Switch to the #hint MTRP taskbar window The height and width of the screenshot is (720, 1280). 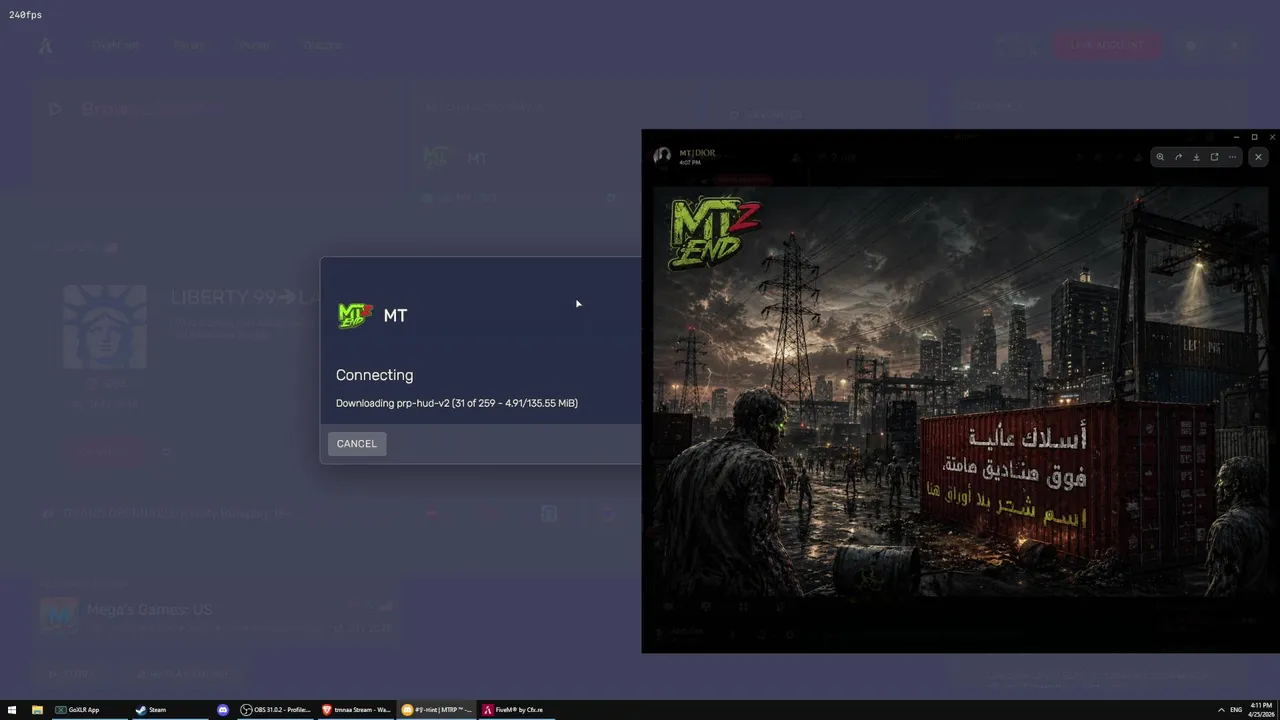click(x=436, y=710)
